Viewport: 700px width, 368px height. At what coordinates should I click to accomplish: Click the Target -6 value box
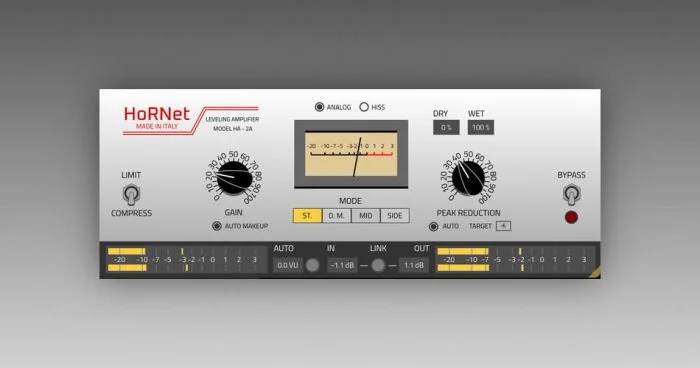tap(503, 226)
